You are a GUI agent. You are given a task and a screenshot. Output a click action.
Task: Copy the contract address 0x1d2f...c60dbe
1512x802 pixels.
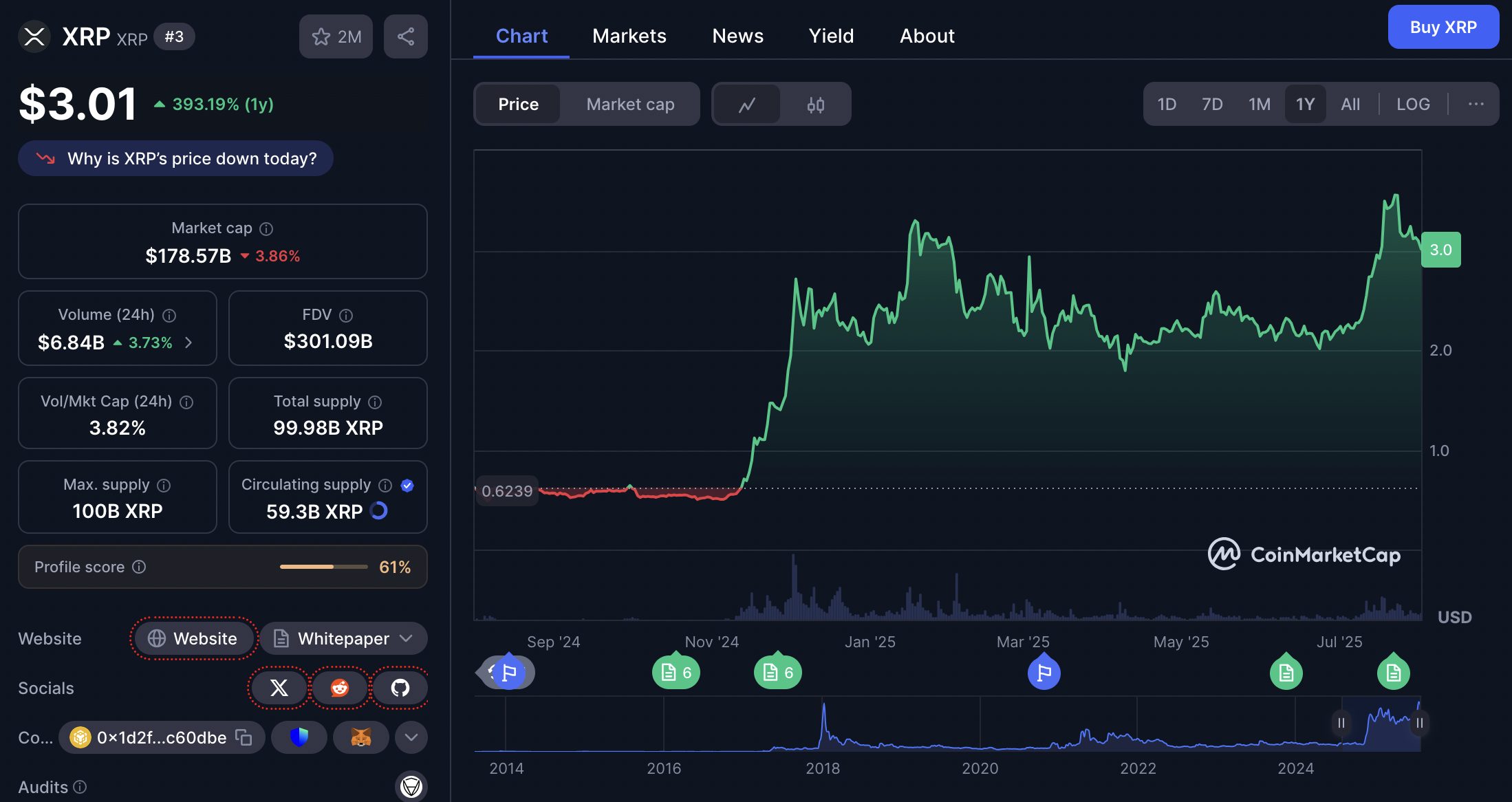click(x=244, y=737)
